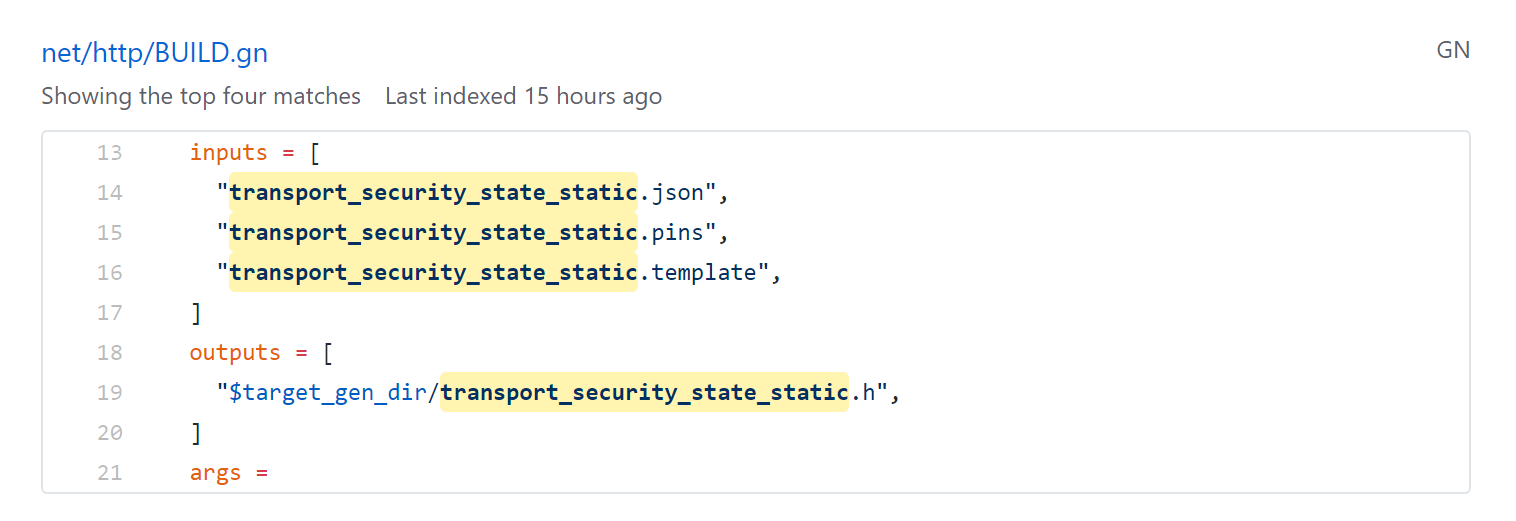Image resolution: width=1516 pixels, height=521 pixels.
Task: Go to line number 15
Action: click(110, 233)
